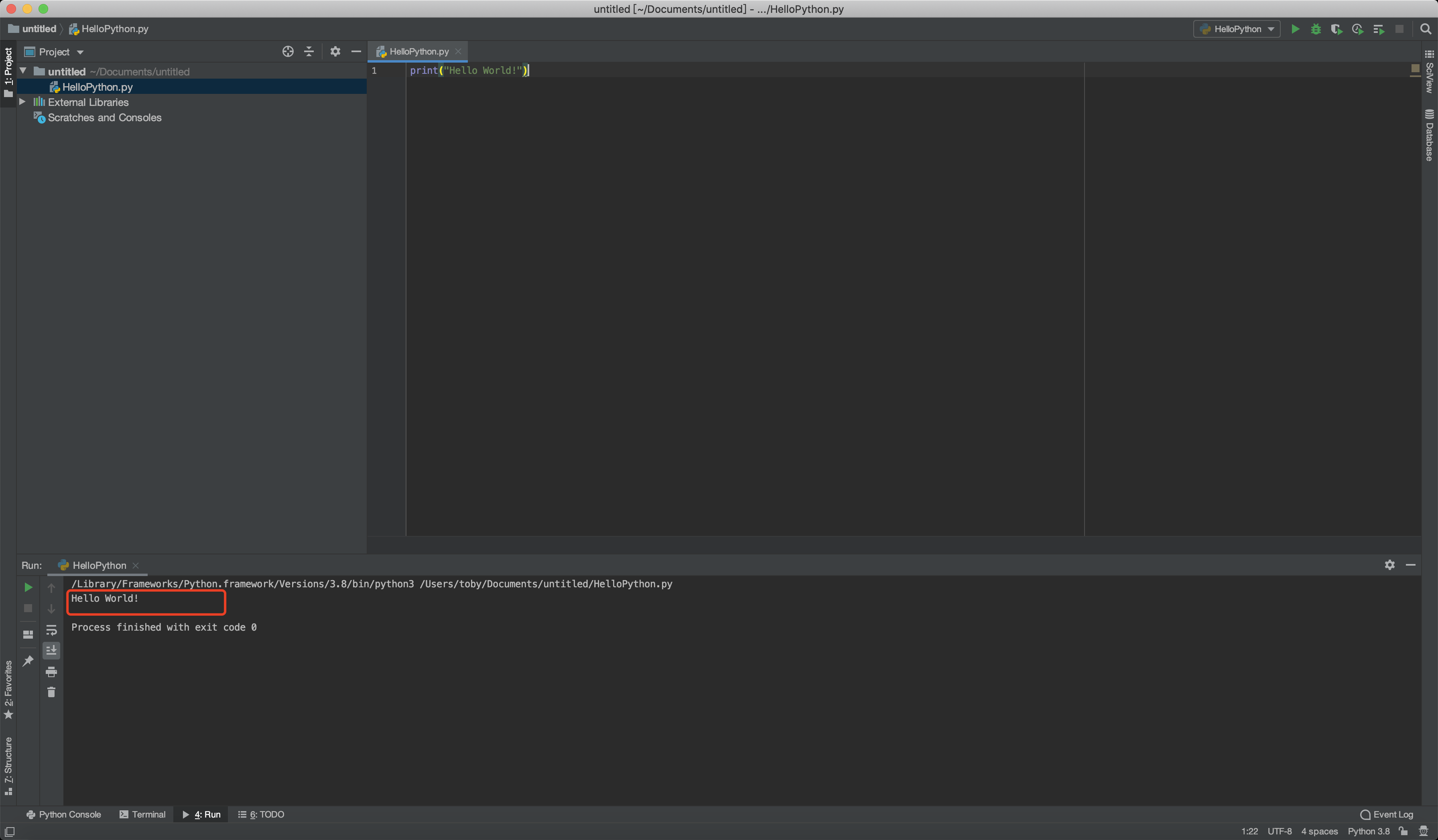Click the inspector face icon in status bar

click(x=1423, y=831)
